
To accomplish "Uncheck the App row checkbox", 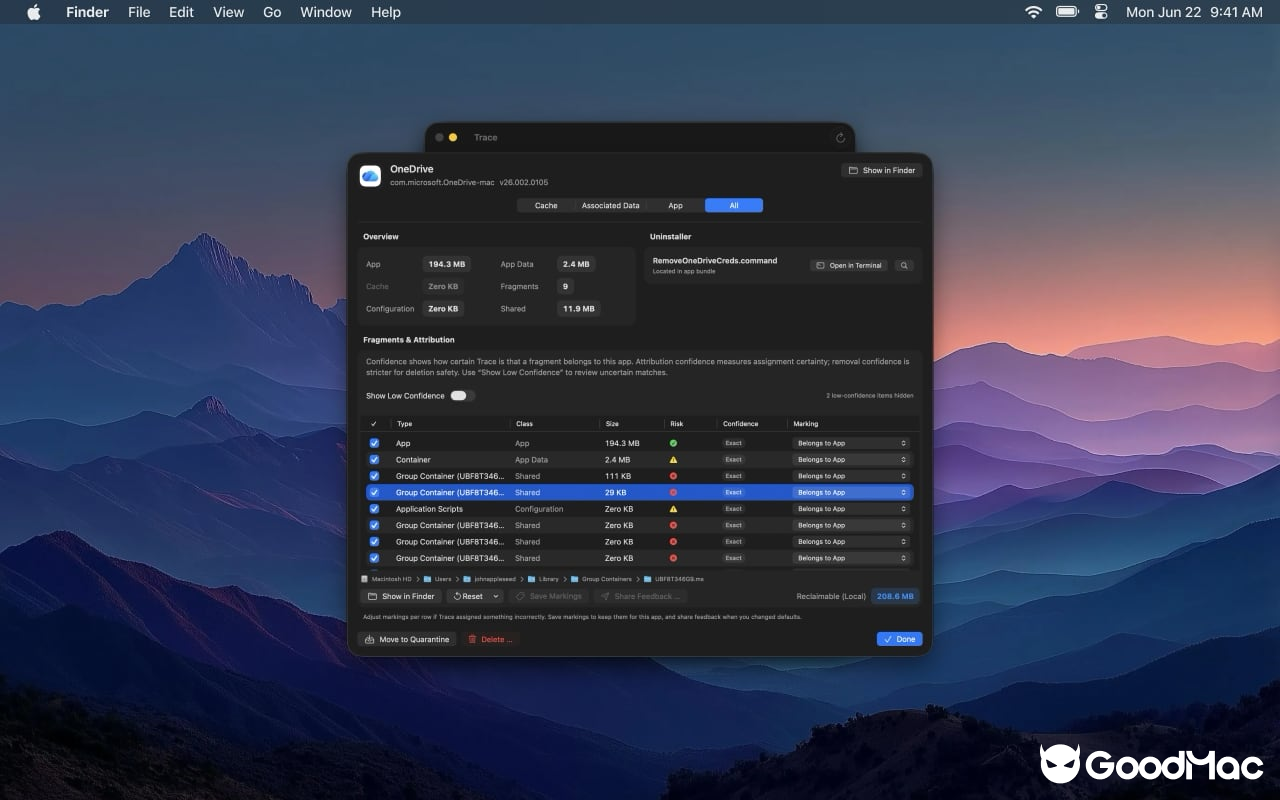I will (374, 443).
